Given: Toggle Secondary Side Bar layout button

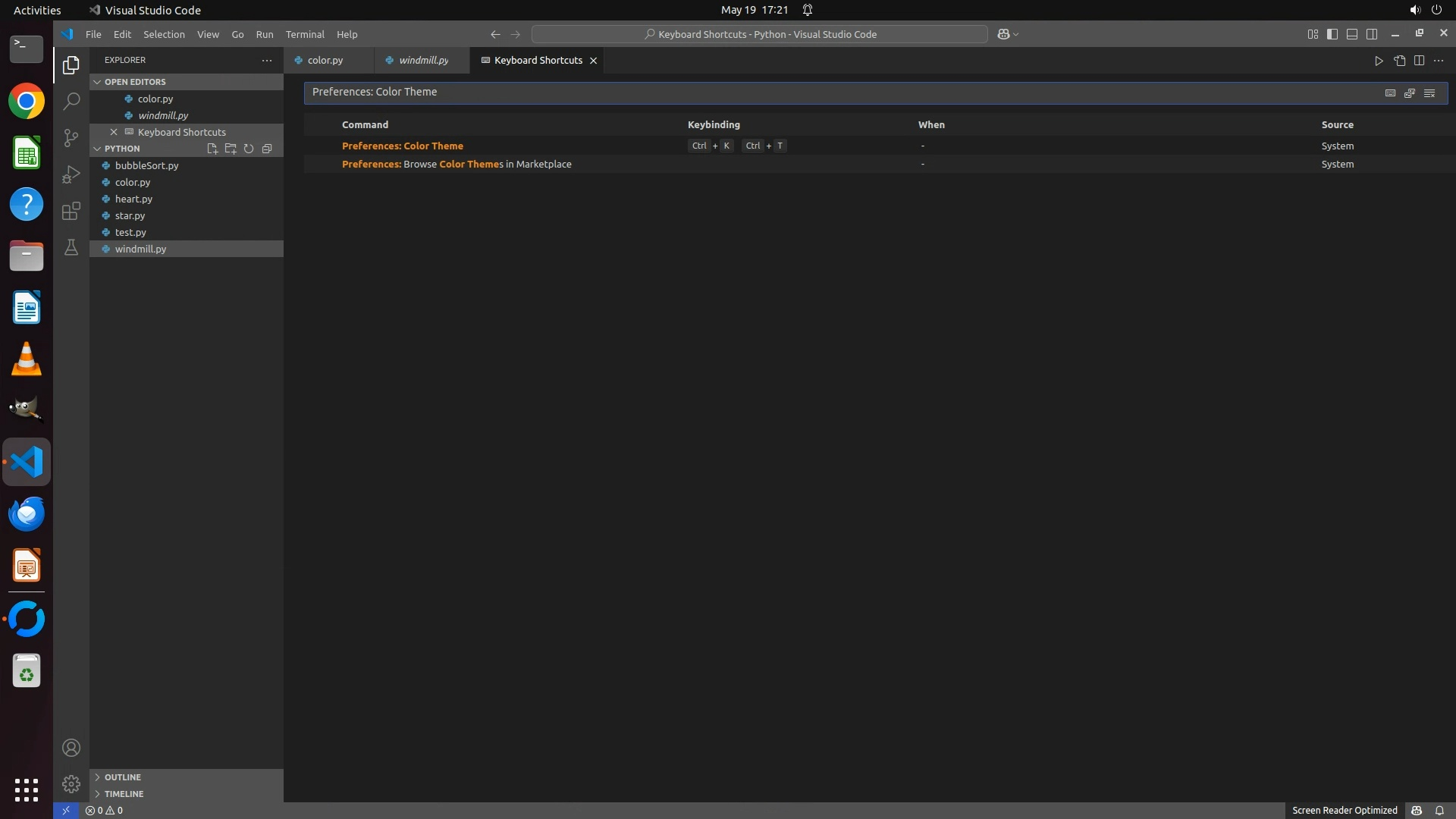Looking at the screenshot, I should (1372, 34).
